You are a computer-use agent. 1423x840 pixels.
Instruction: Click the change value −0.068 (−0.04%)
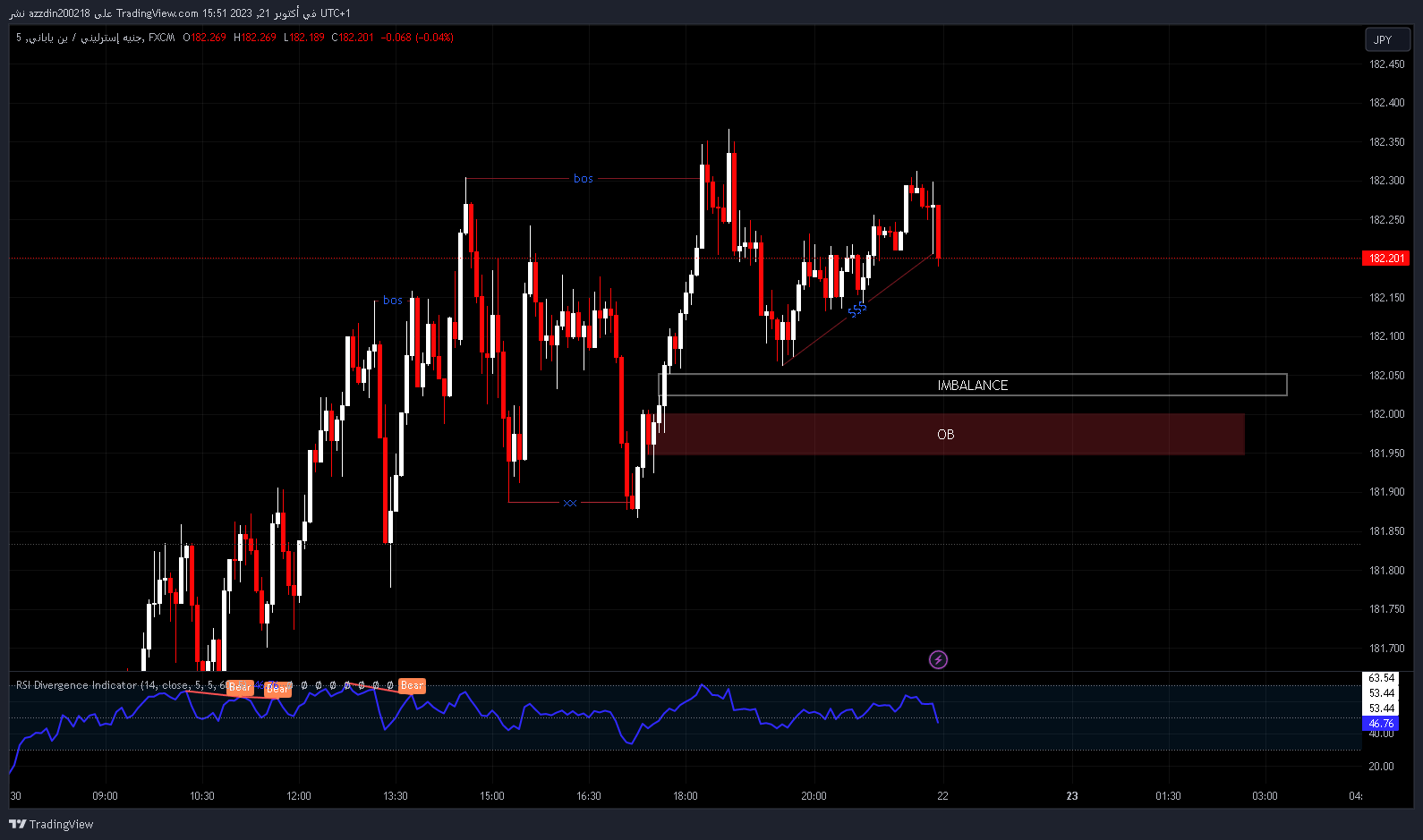pos(417,38)
